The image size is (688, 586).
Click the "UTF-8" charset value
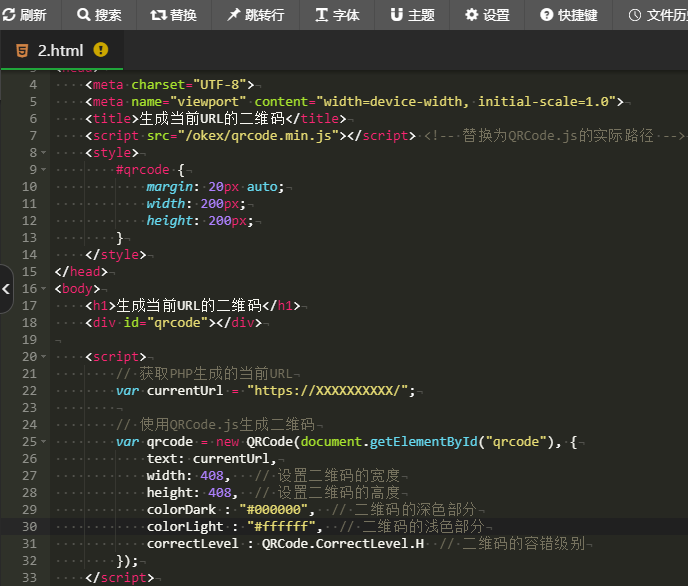[x=220, y=84]
